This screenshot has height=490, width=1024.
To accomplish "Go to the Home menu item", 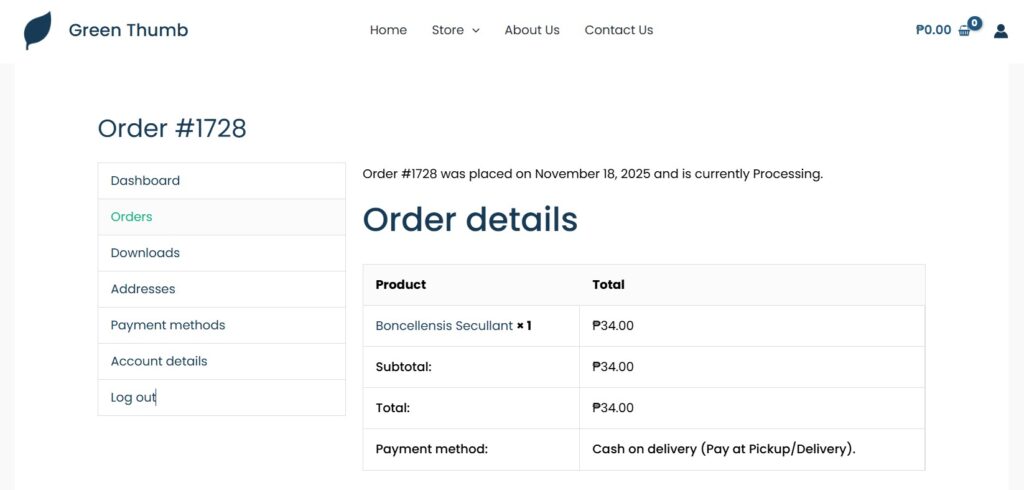I will [388, 30].
